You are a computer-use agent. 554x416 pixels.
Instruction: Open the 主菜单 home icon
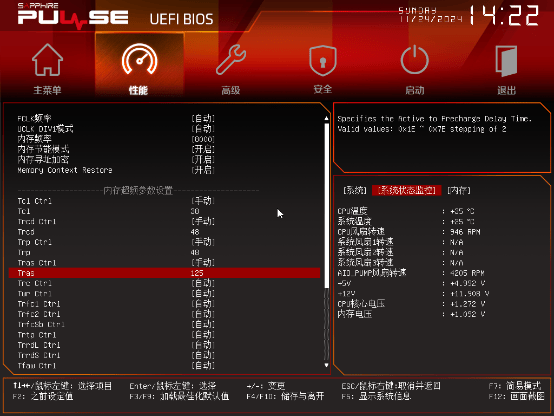coord(47,60)
